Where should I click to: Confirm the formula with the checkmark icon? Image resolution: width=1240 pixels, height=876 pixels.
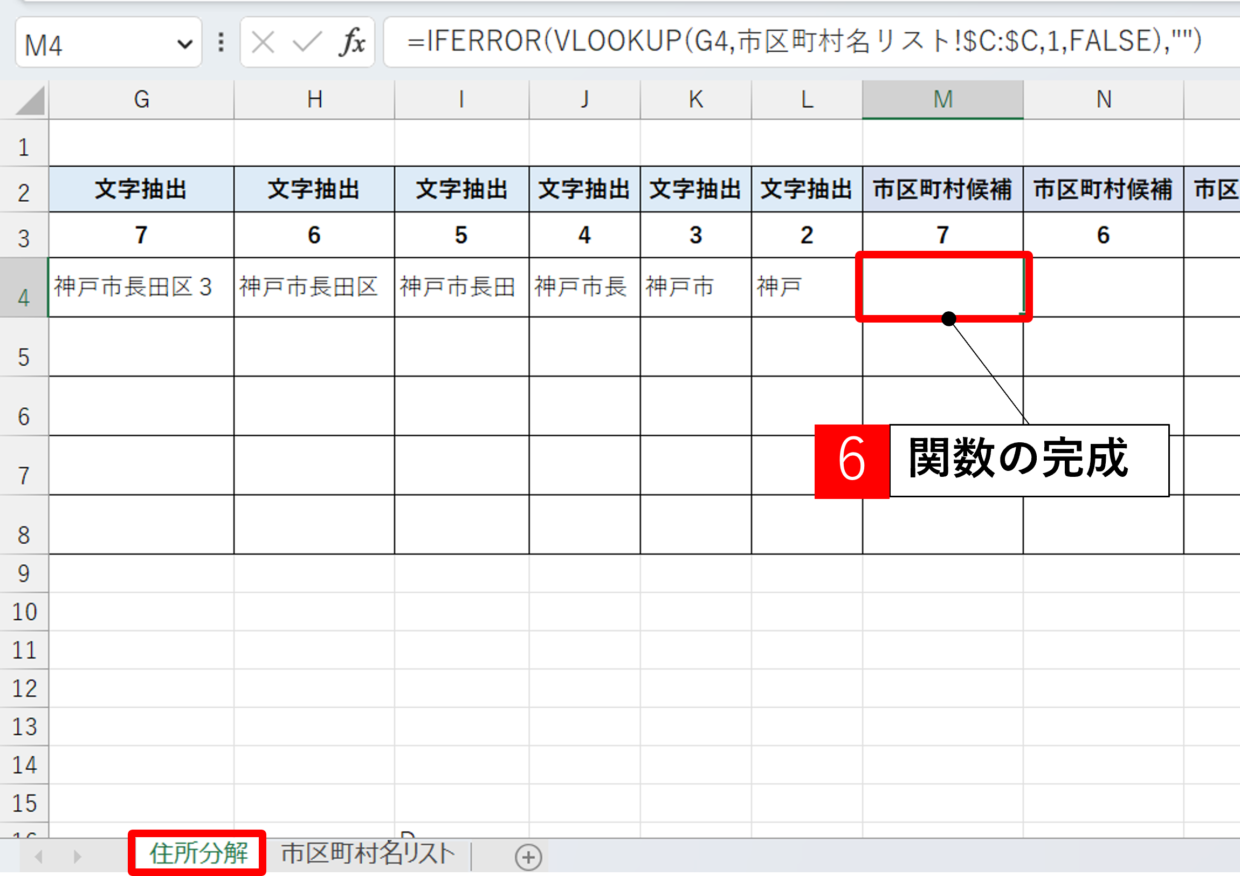point(307,42)
